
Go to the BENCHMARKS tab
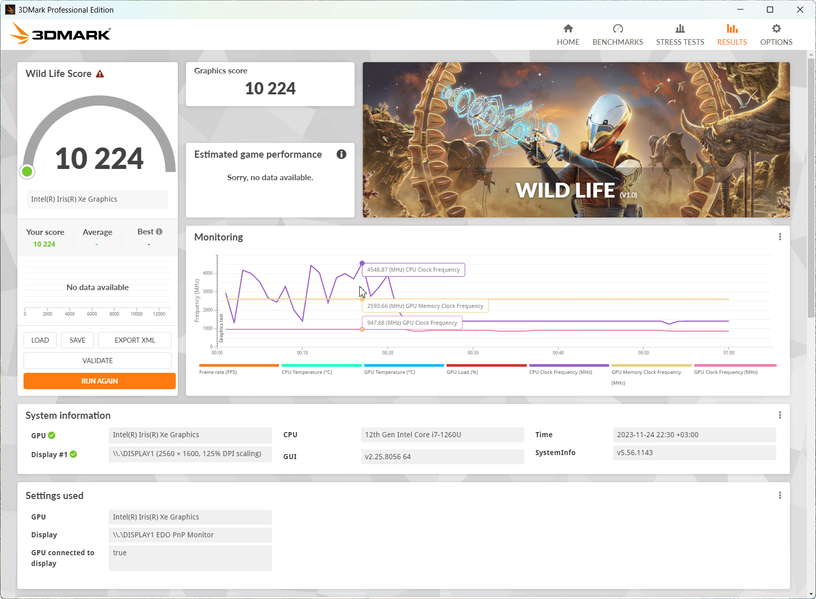point(617,35)
